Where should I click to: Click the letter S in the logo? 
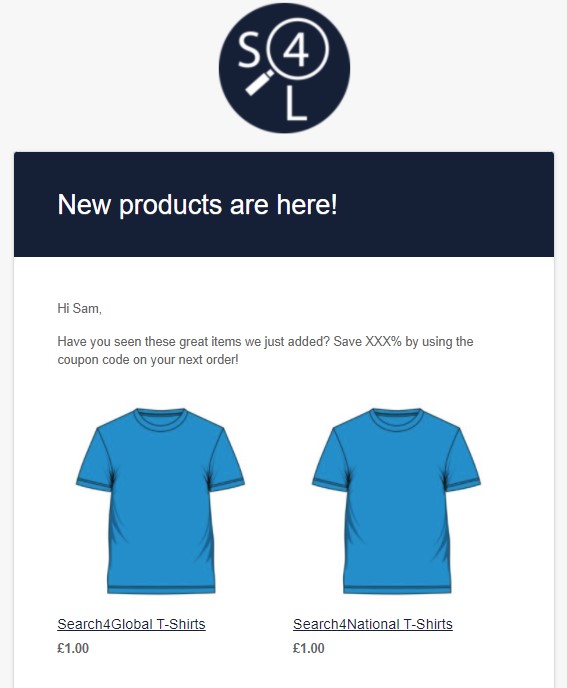[249, 51]
